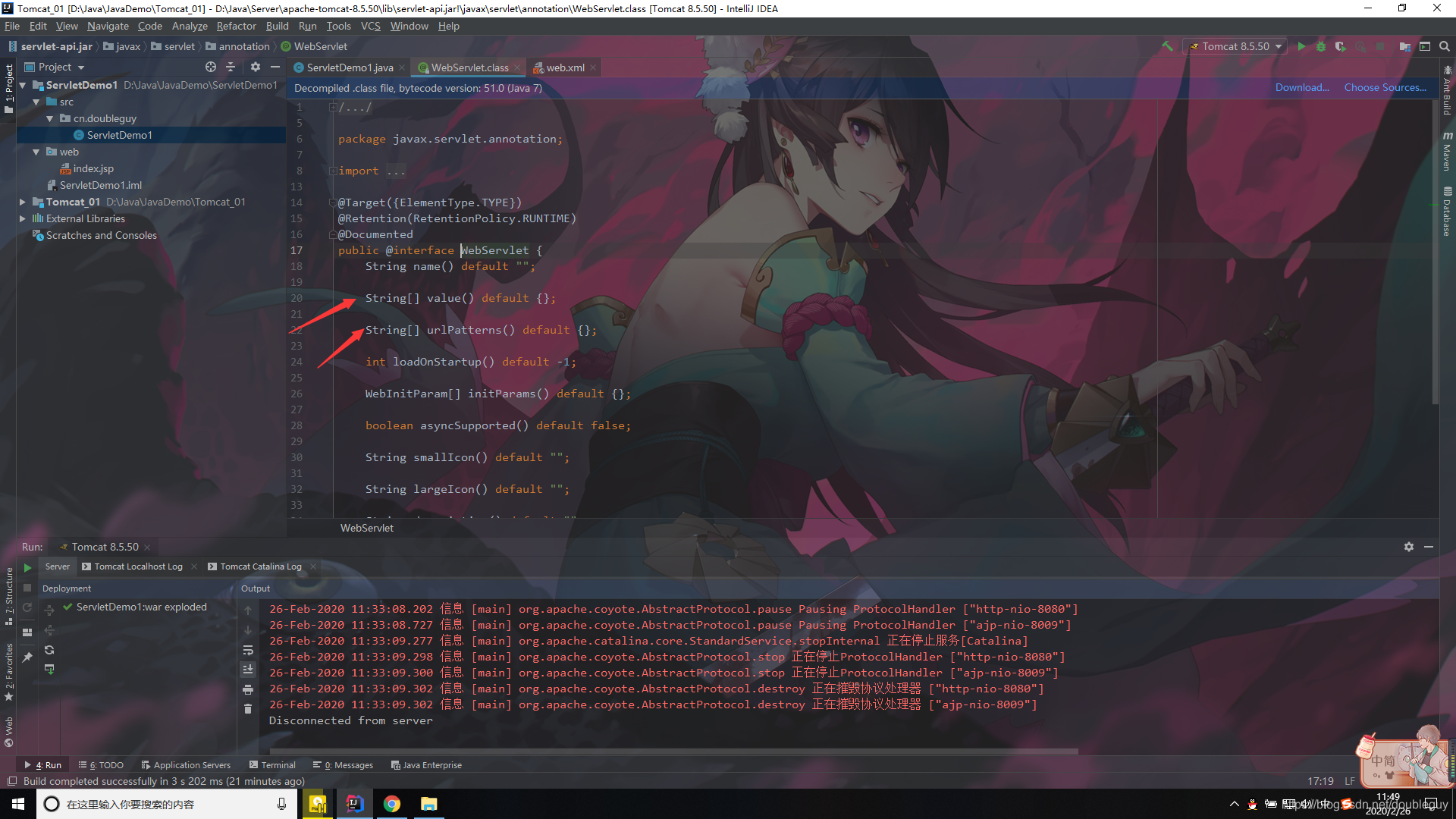Toggle the pin tab icon in Run panel
This screenshot has height=819, width=1456.
[27, 657]
